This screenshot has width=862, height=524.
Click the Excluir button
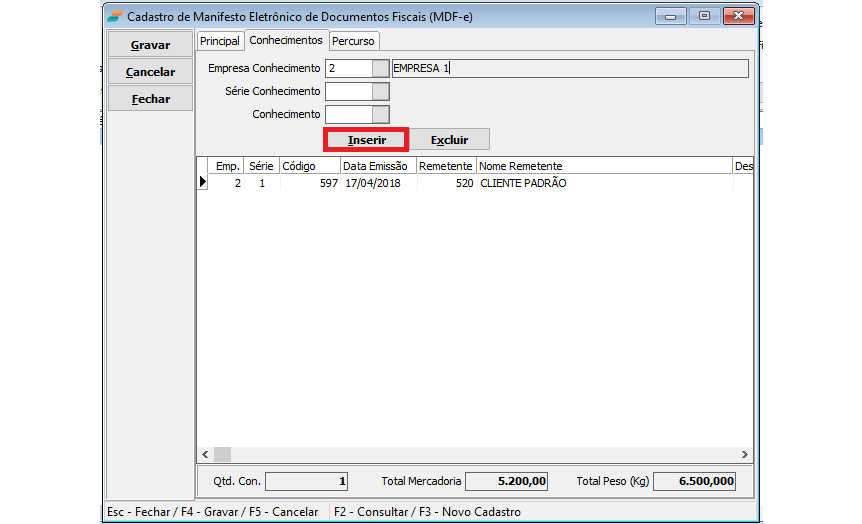449,140
